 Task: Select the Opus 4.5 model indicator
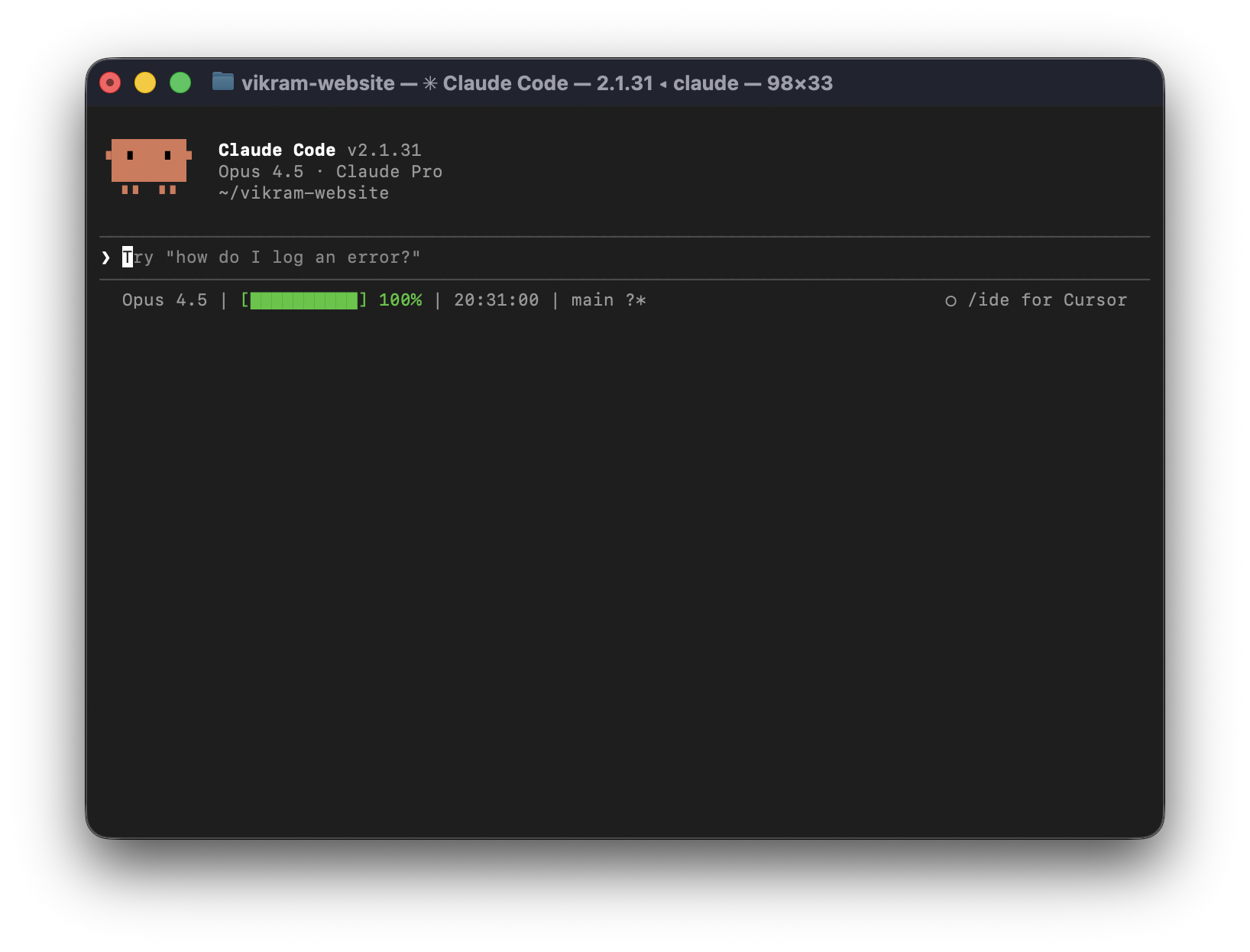164,300
